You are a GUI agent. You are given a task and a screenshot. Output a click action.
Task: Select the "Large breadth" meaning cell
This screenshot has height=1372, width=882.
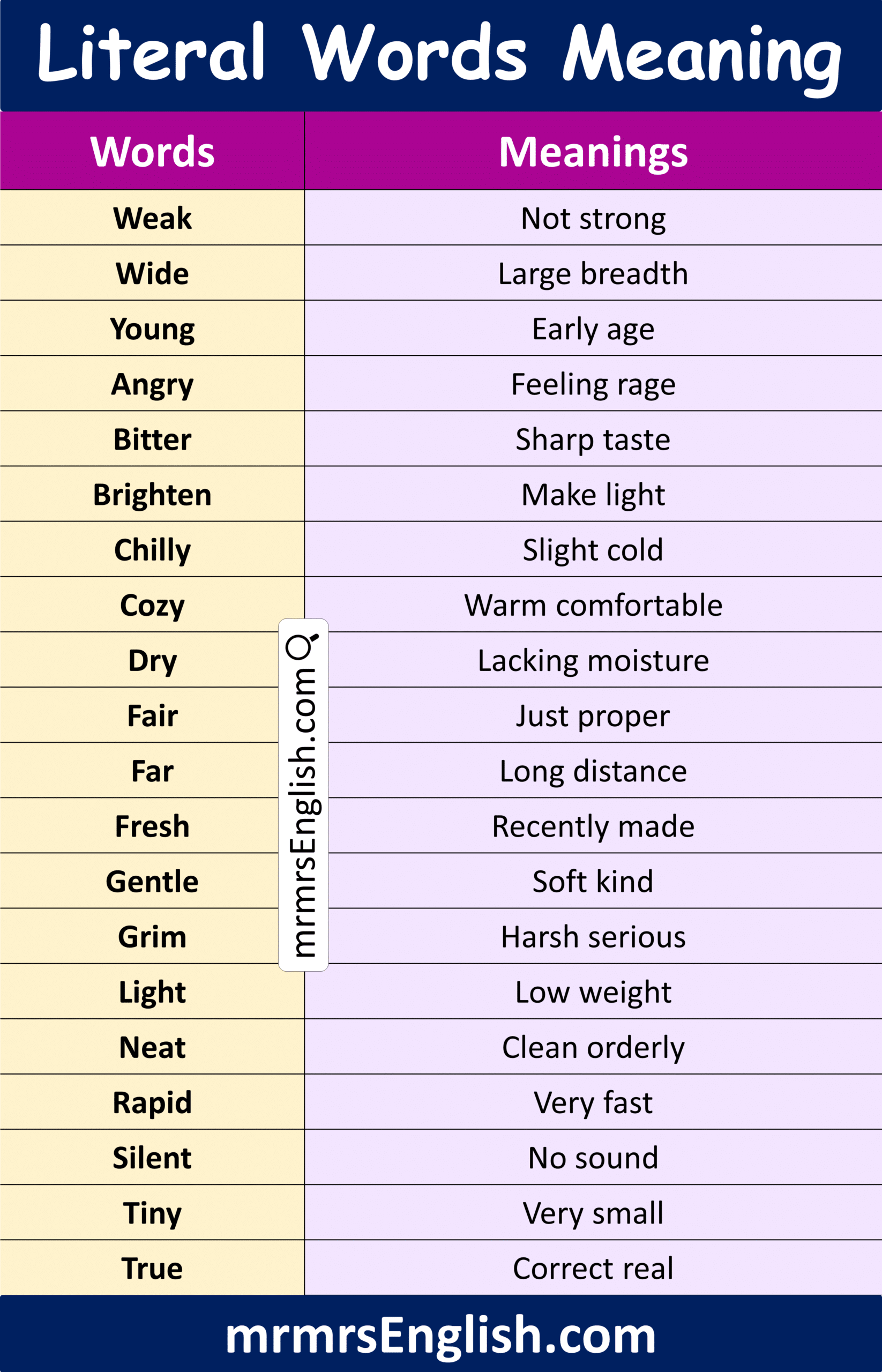(593, 273)
